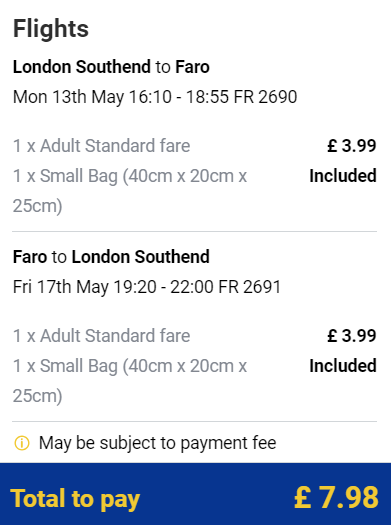Select Faro to London Southend route title
Viewport: 391px width, 525px height.
click(111, 257)
